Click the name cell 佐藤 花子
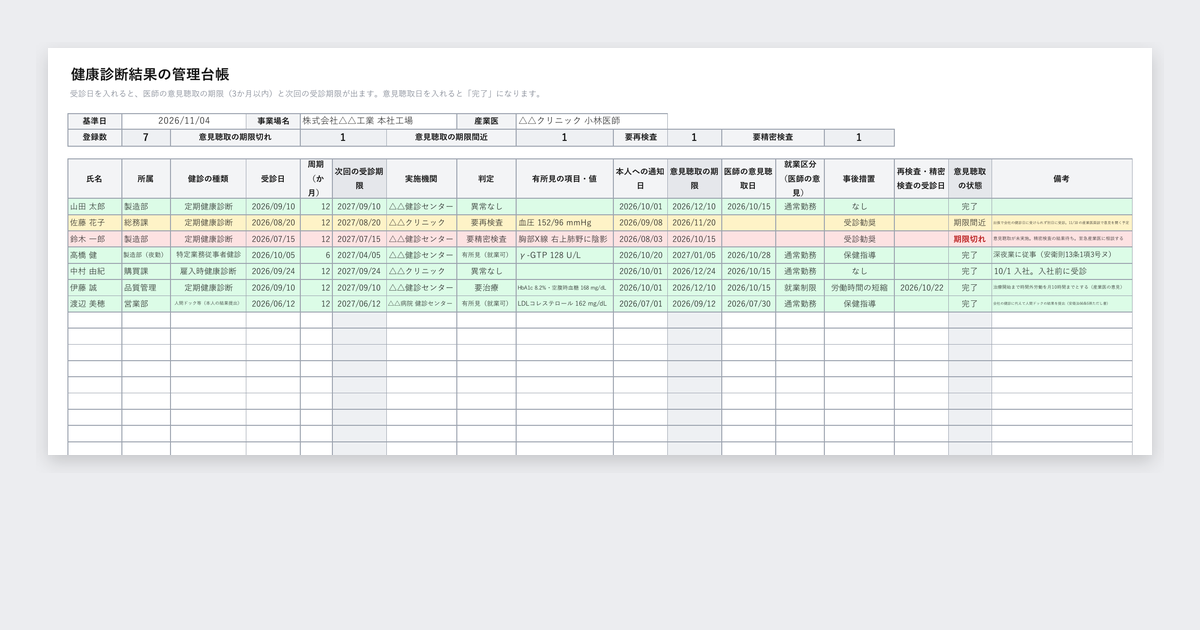1200x630 pixels. coord(95,222)
